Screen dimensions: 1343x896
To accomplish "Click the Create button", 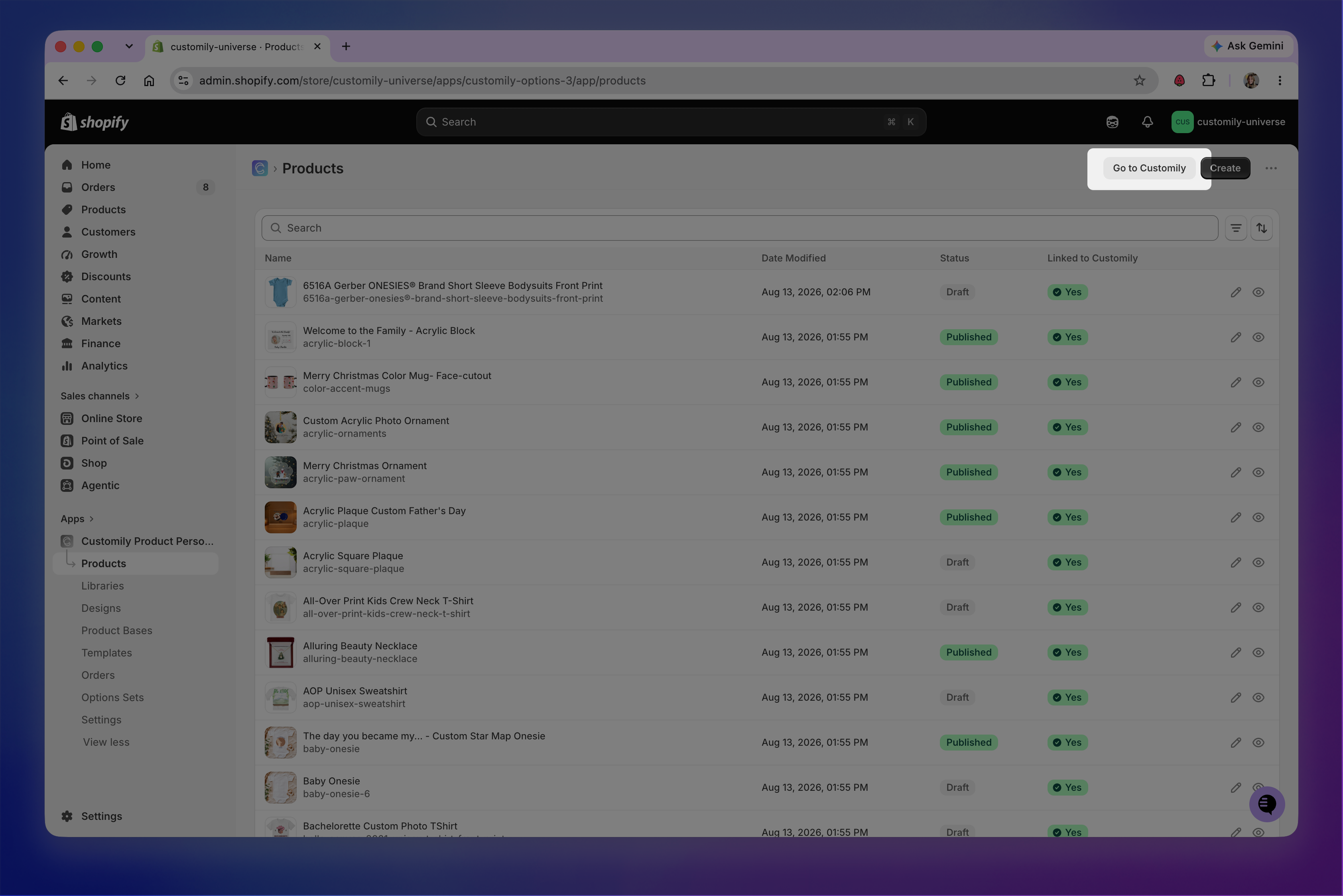I will tap(1225, 168).
